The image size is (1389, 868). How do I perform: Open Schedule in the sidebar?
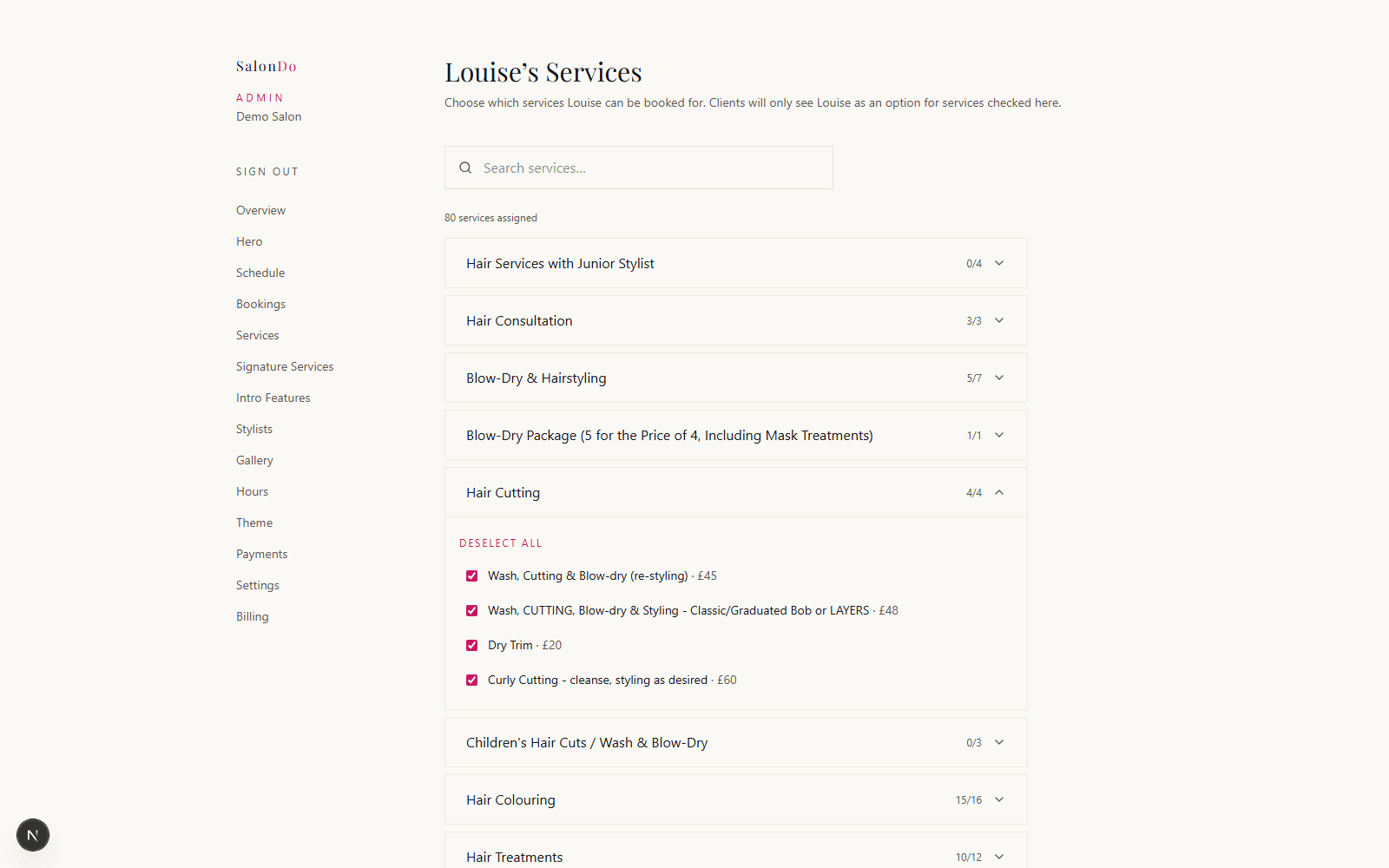coord(260,273)
